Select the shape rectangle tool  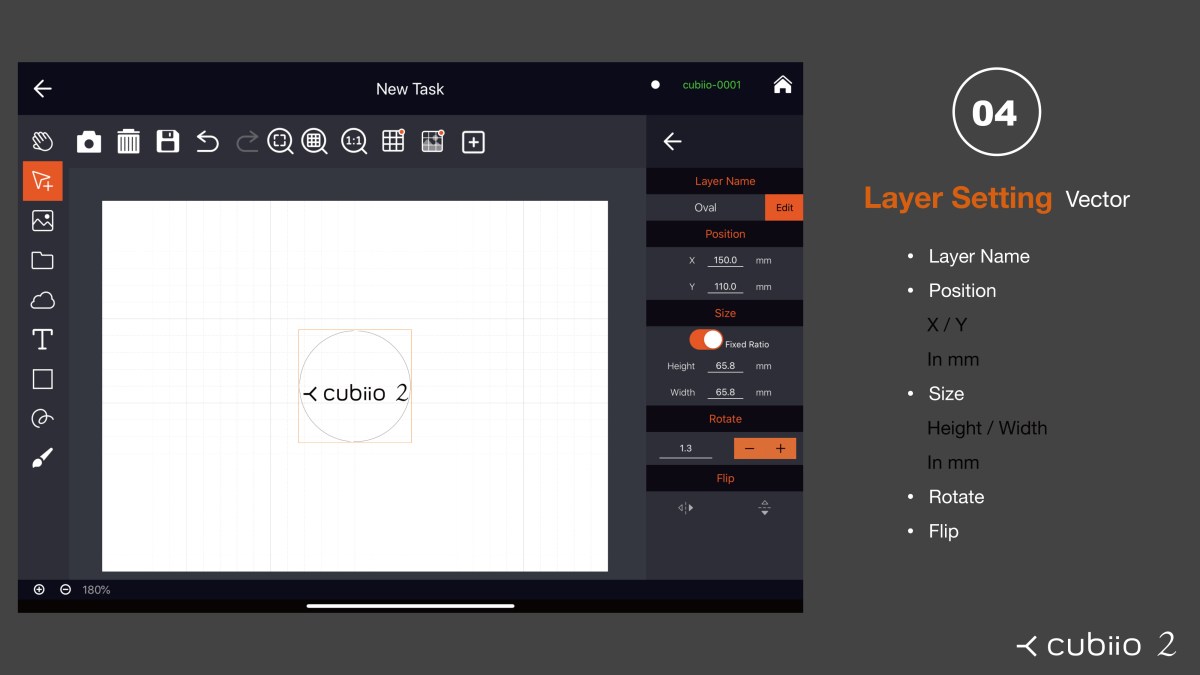coord(42,378)
